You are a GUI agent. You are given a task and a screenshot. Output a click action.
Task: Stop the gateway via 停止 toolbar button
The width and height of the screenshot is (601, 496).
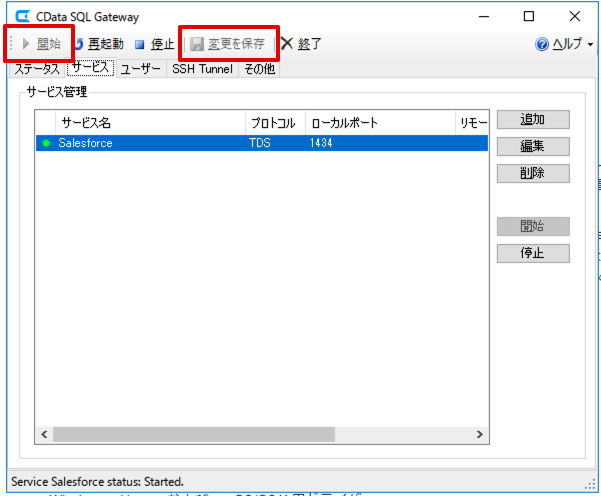click(154, 44)
